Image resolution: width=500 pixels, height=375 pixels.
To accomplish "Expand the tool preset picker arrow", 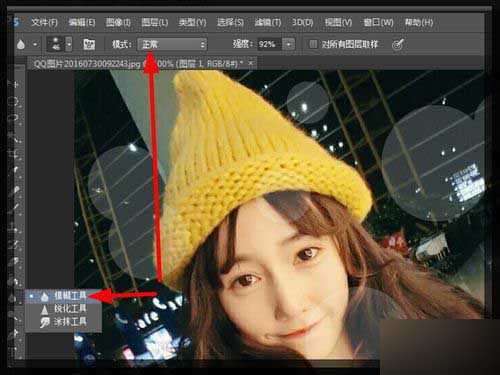I will point(35,44).
